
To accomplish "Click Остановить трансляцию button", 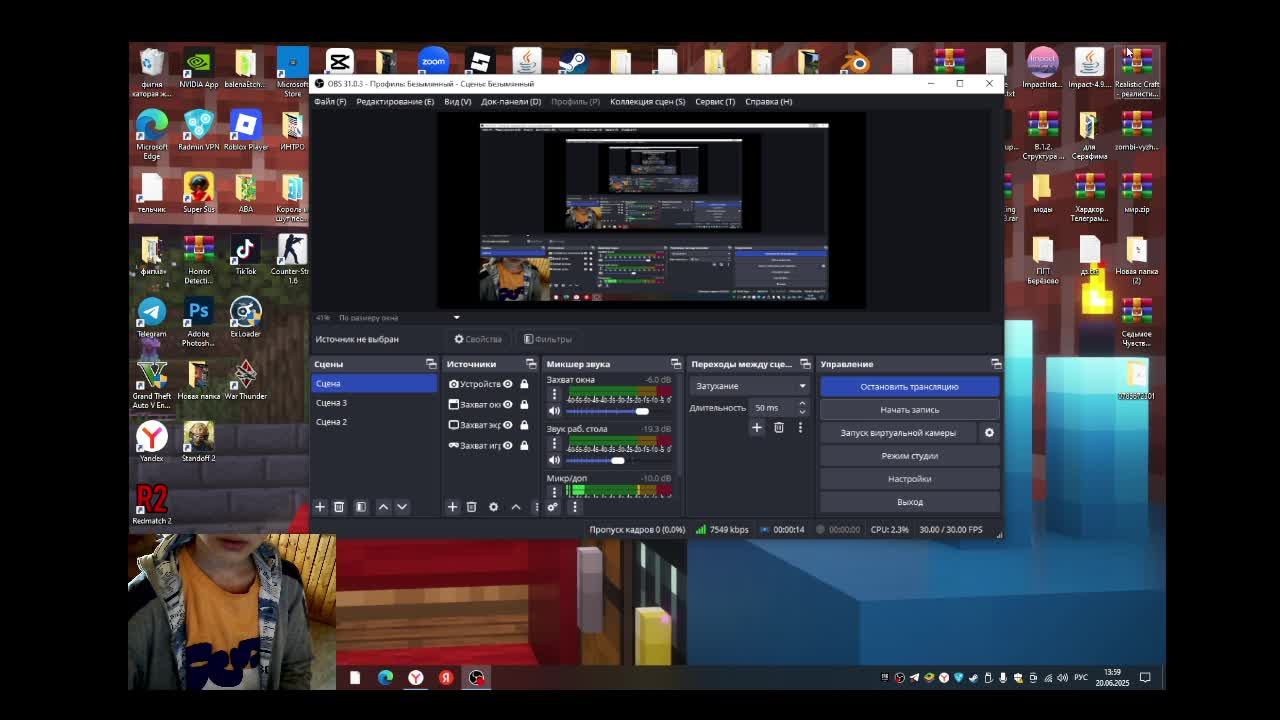I will [x=909, y=387].
